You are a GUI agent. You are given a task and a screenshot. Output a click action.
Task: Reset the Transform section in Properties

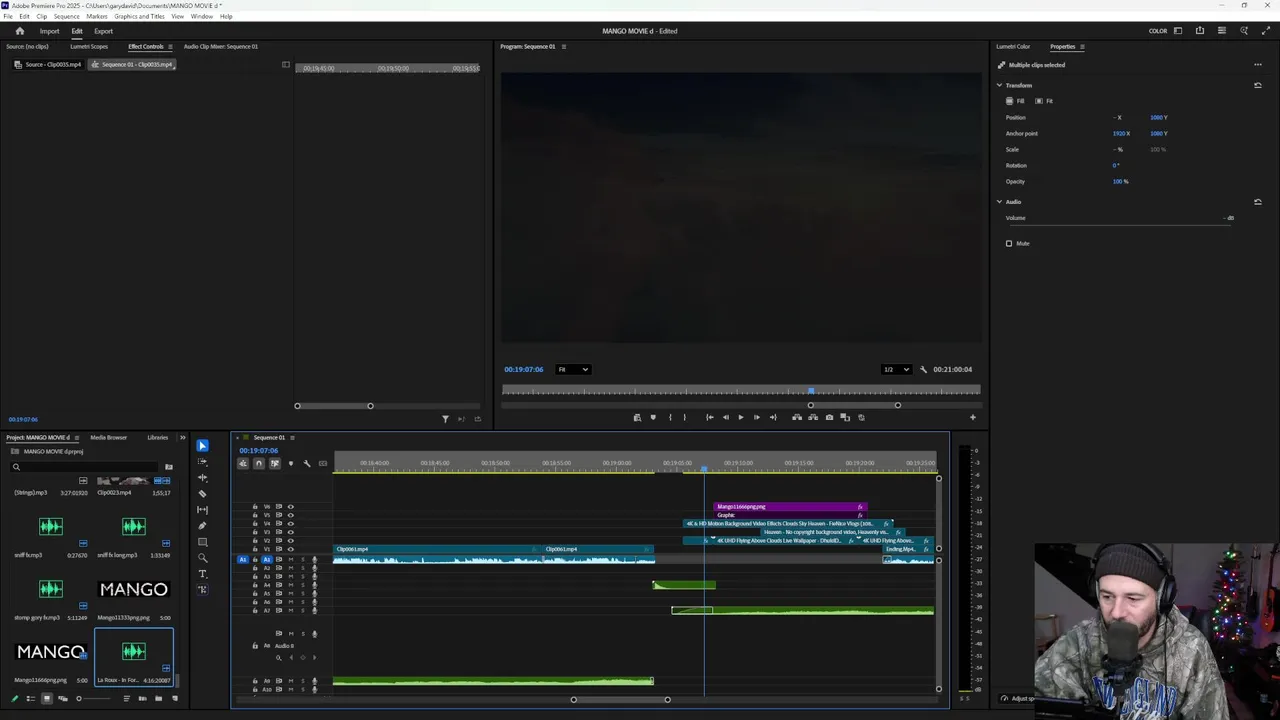[x=1258, y=85]
